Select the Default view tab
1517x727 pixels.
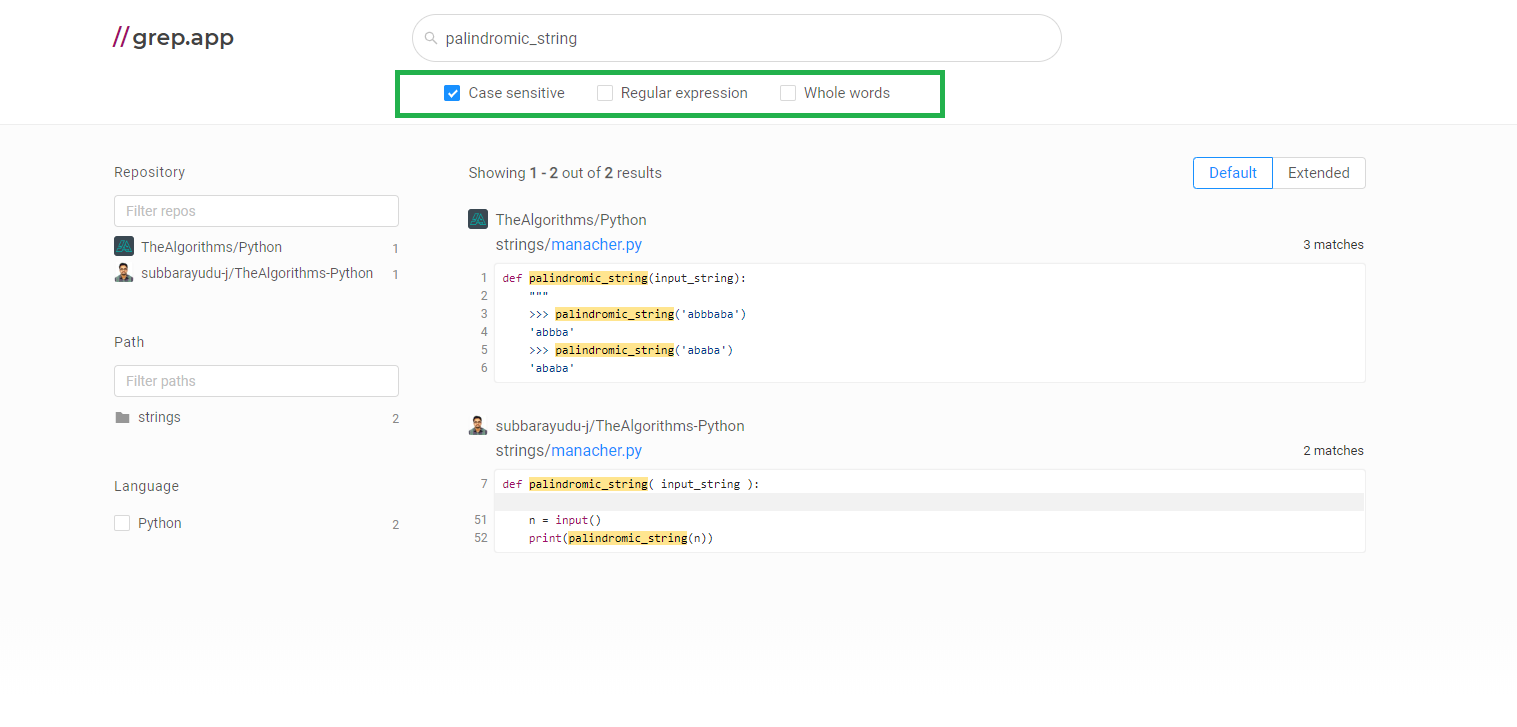point(1232,173)
